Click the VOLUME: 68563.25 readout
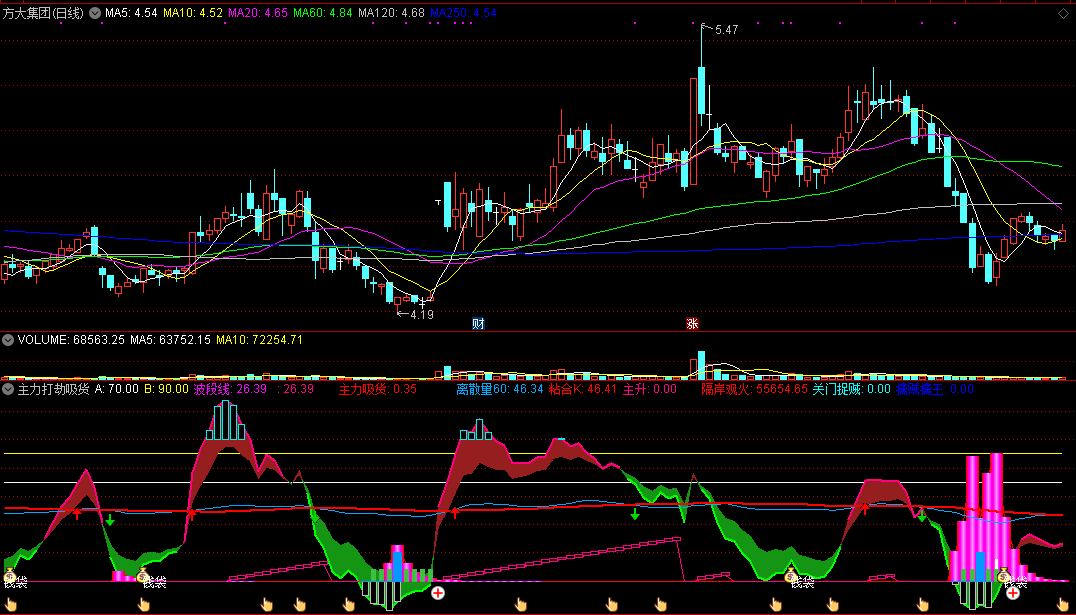1076x615 pixels. click(71, 340)
